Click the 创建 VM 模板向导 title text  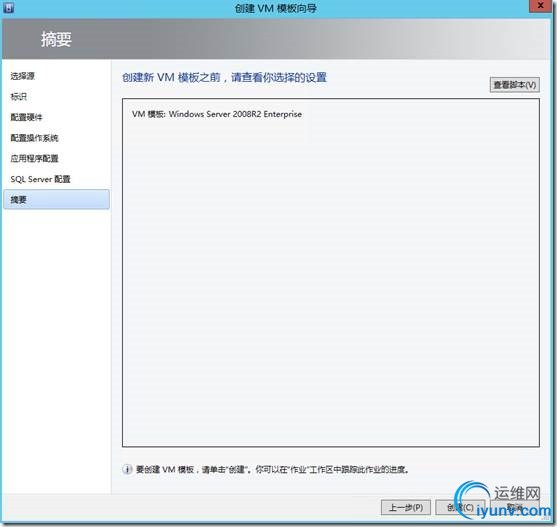[x=276, y=8]
